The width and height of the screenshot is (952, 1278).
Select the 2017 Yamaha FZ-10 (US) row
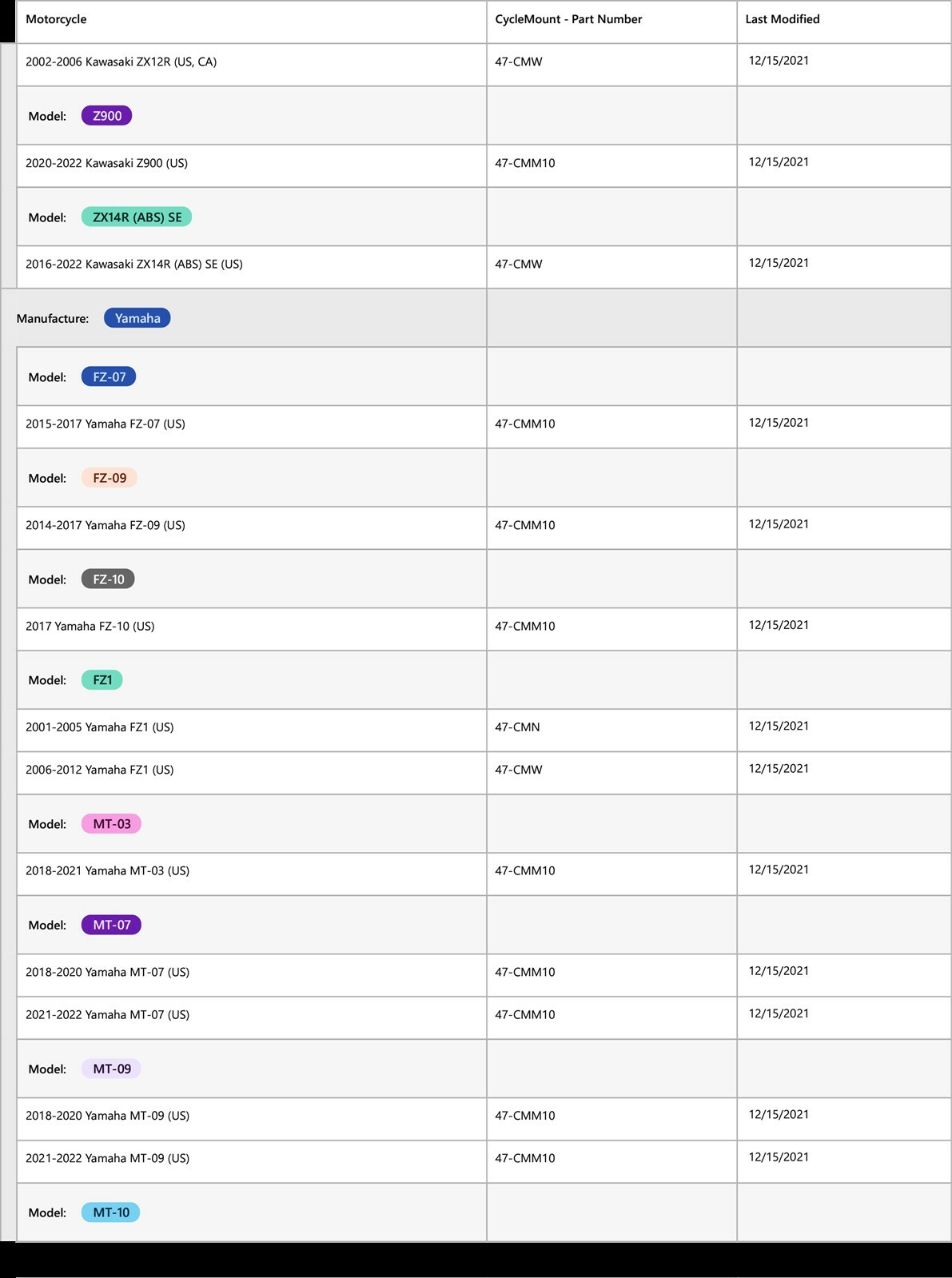click(484, 629)
